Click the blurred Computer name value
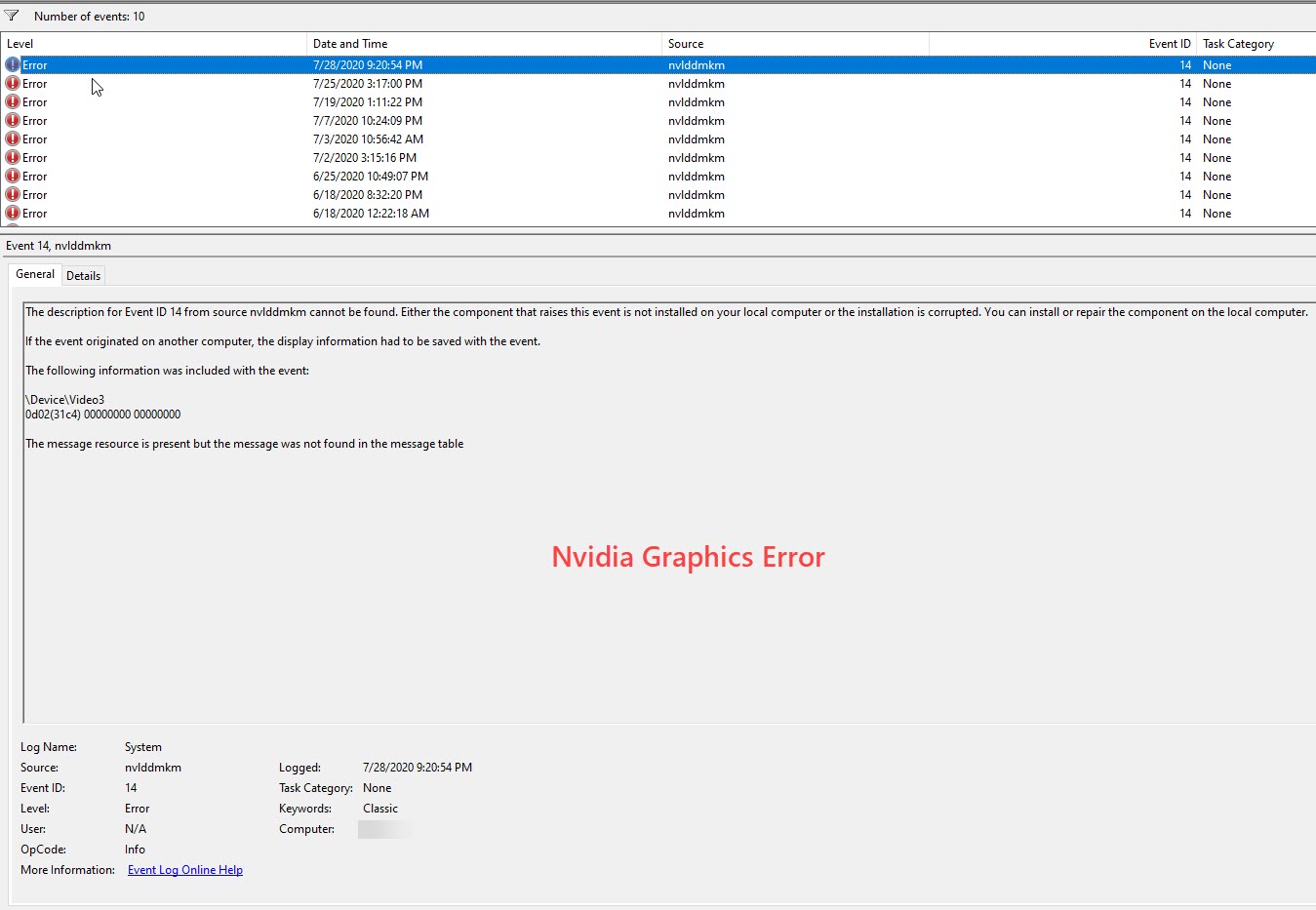Screen dimensions: 1316x910 tap(384, 829)
